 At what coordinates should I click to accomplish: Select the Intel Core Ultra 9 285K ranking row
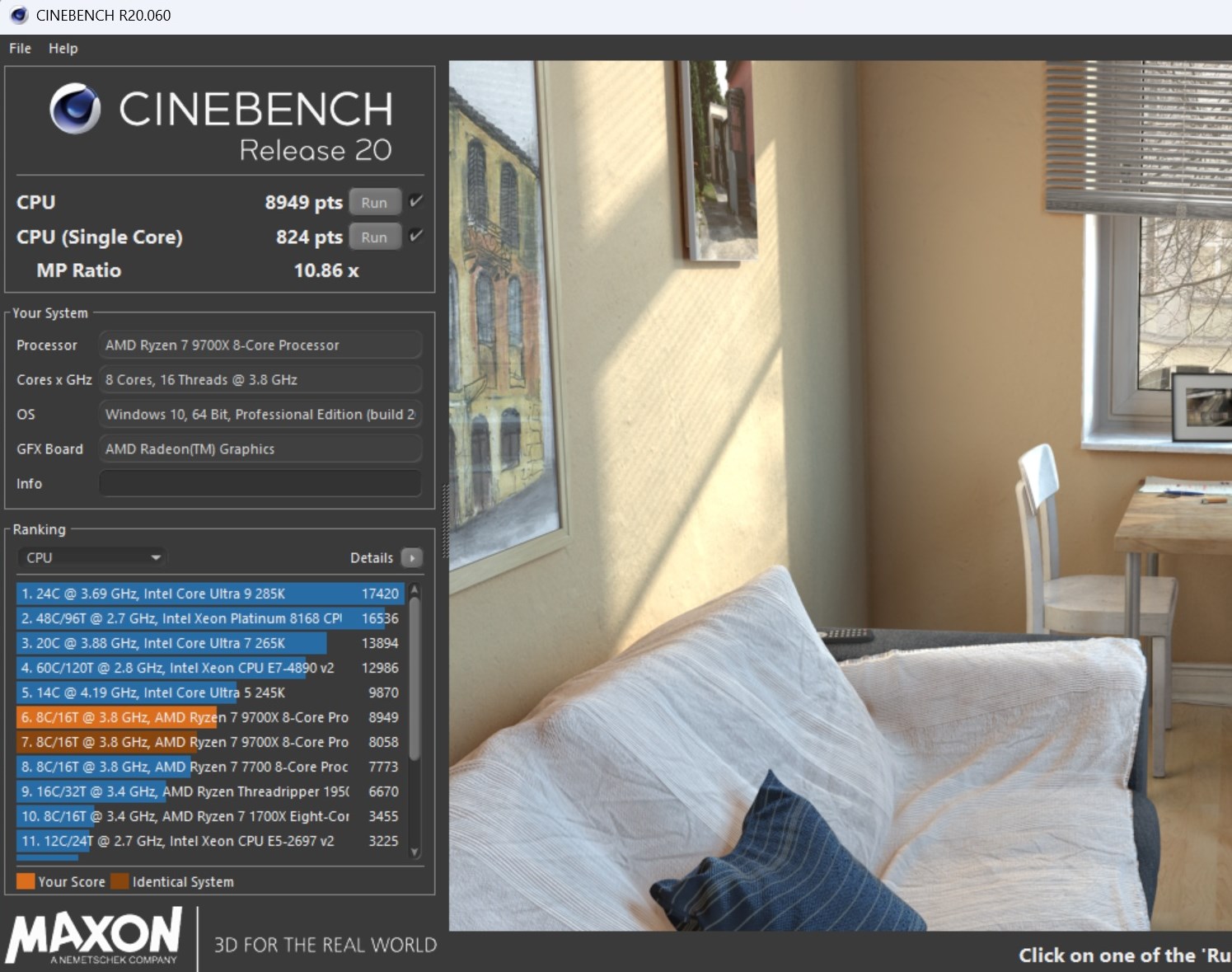click(210, 594)
